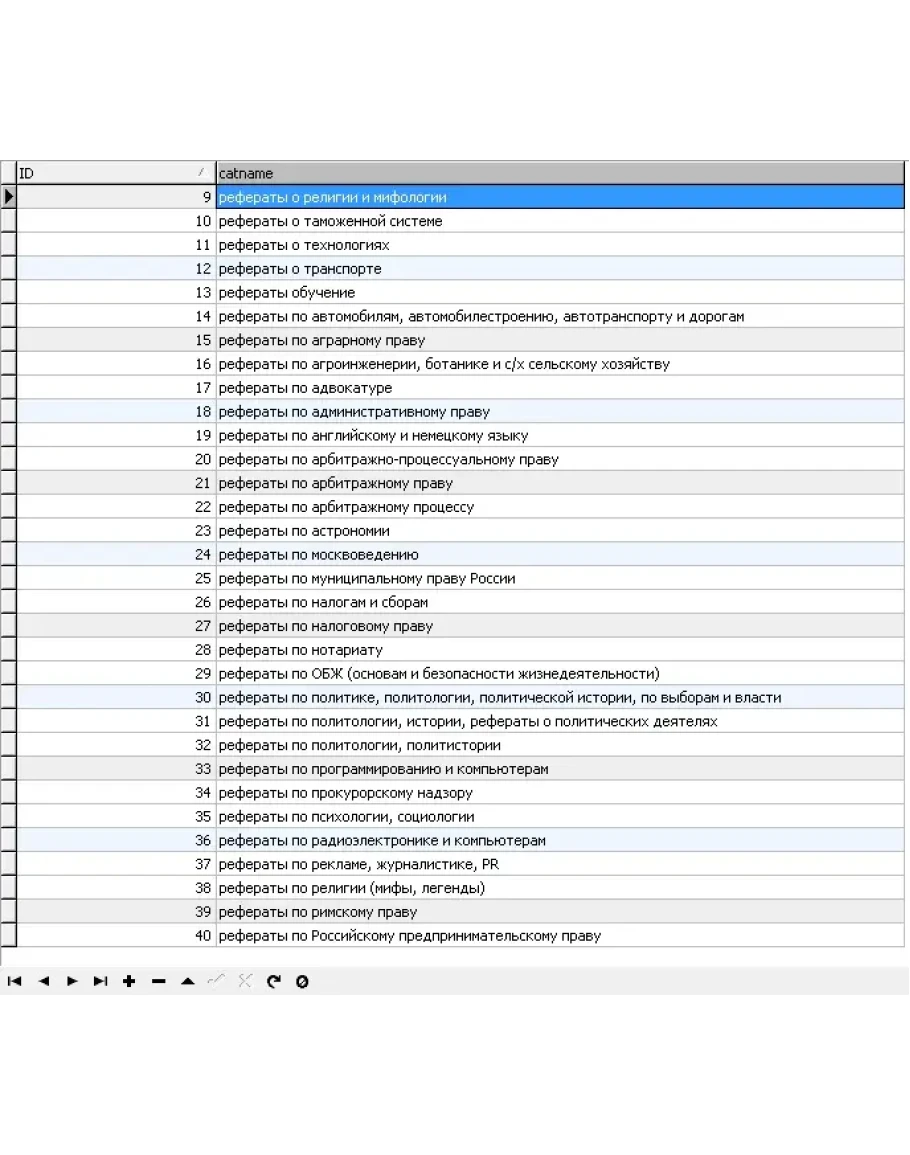Viewport: 910px width, 1155px height.
Task: Click the row indicator for ID 9
Action: click(x=9, y=197)
